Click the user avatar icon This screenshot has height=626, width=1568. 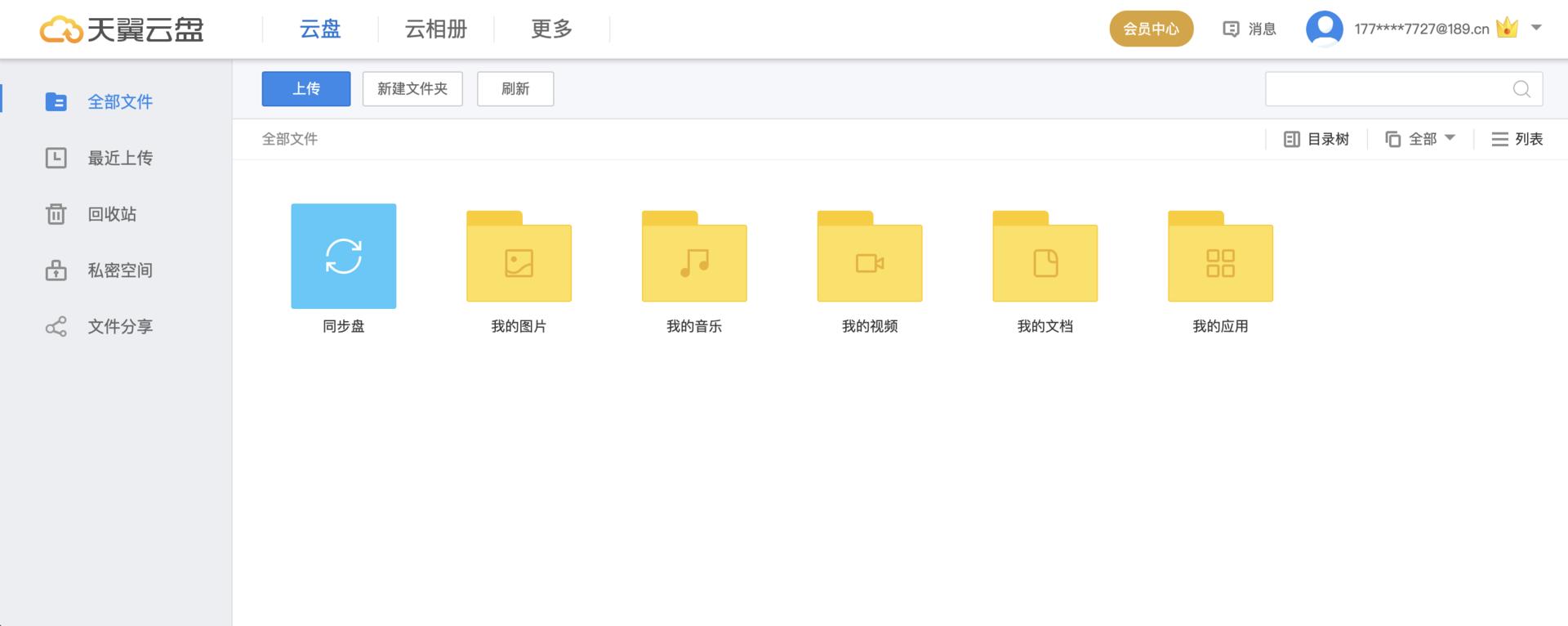point(1324,29)
